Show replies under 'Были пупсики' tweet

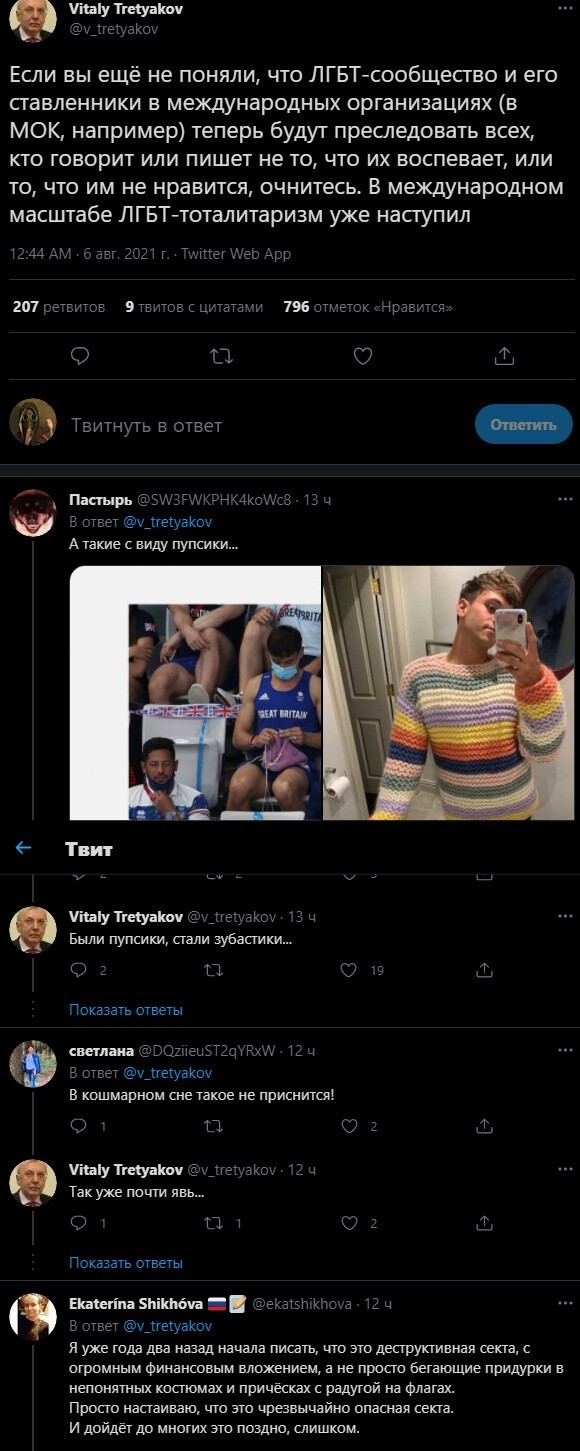point(126,1010)
